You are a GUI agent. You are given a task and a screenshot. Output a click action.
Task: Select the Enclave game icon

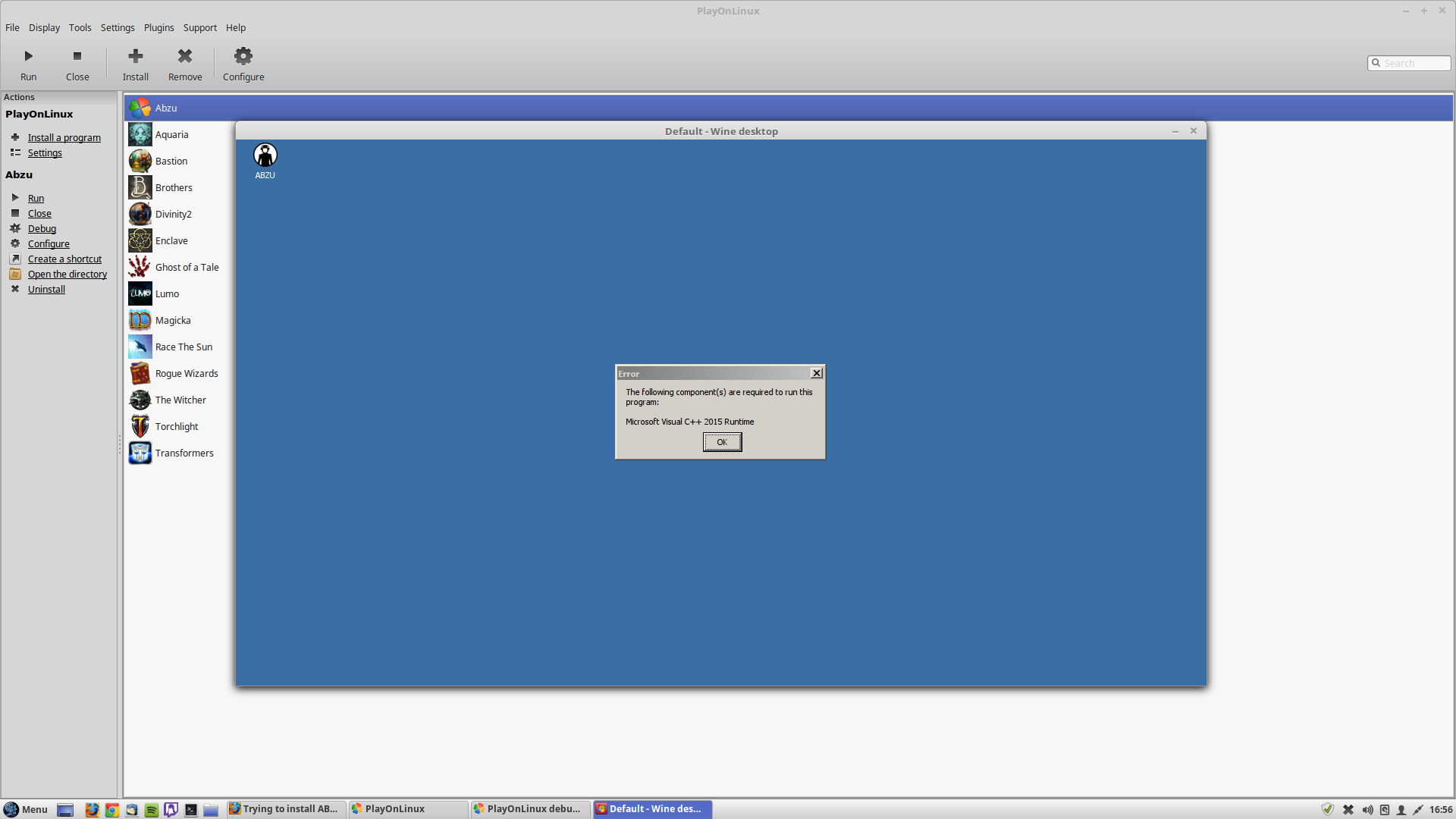point(140,240)
